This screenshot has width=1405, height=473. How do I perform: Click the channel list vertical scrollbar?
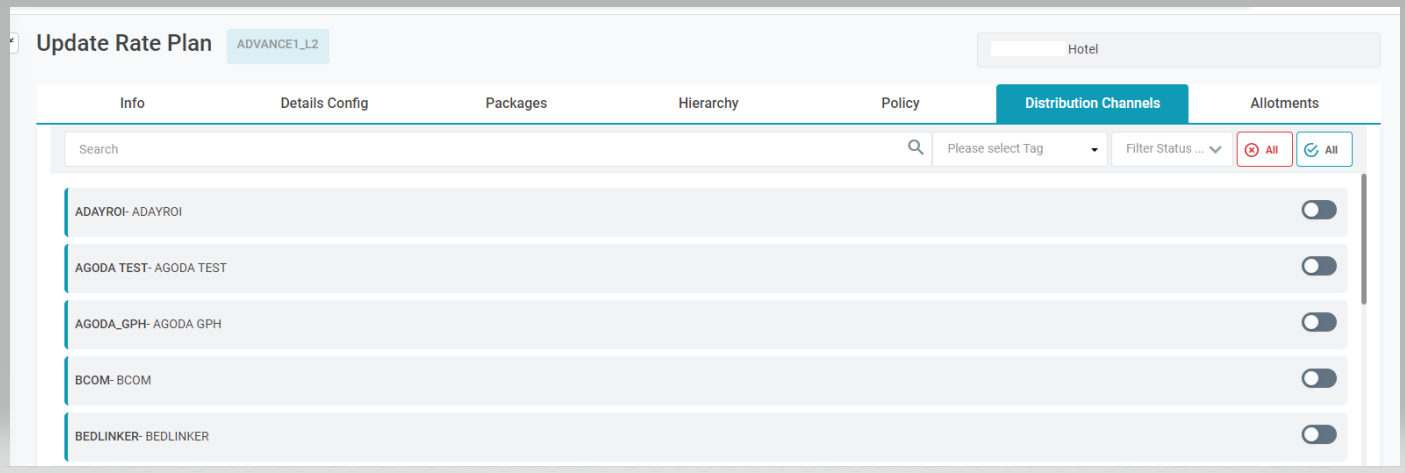[x=1364, y=240]
